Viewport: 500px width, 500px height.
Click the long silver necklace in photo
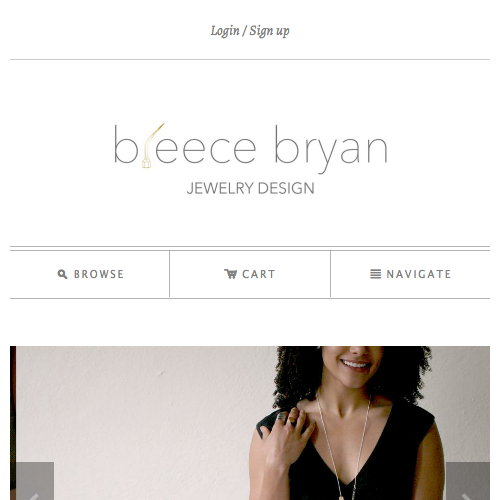coord(343,447)
